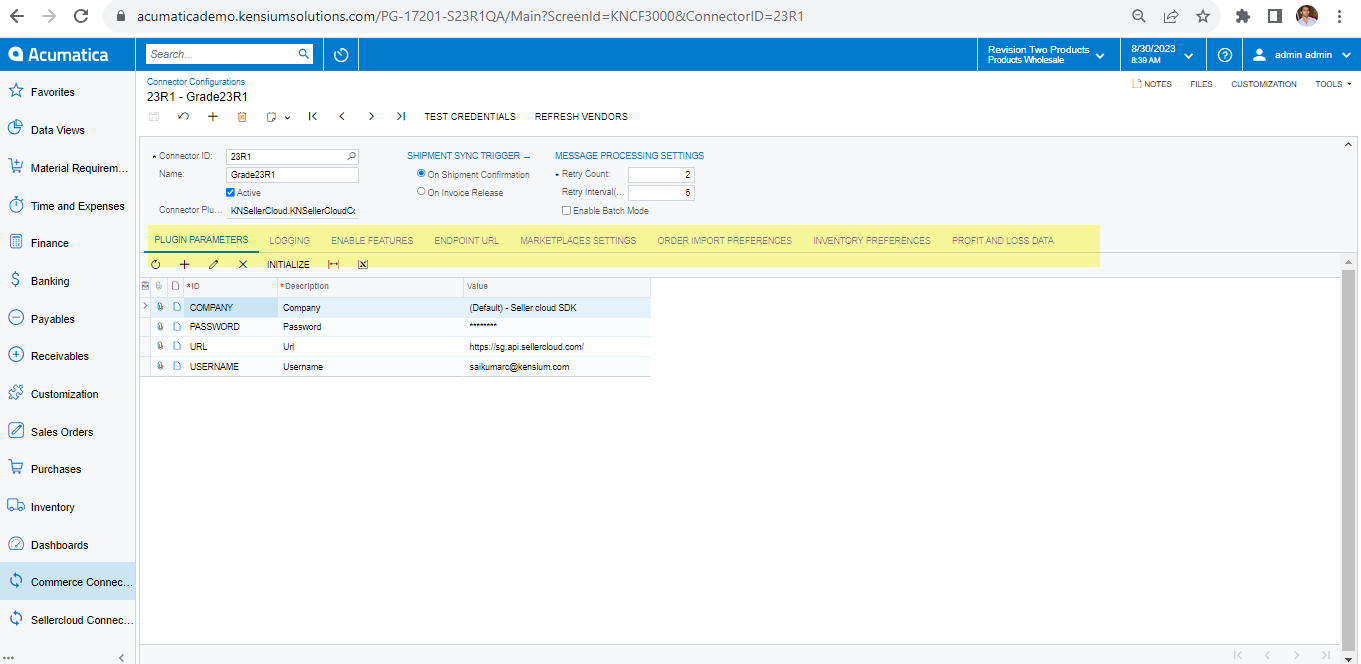Click the magnifier in the Acumatica search box
1361x664 pixels.
pyautogui.click(x=304, y=54)
